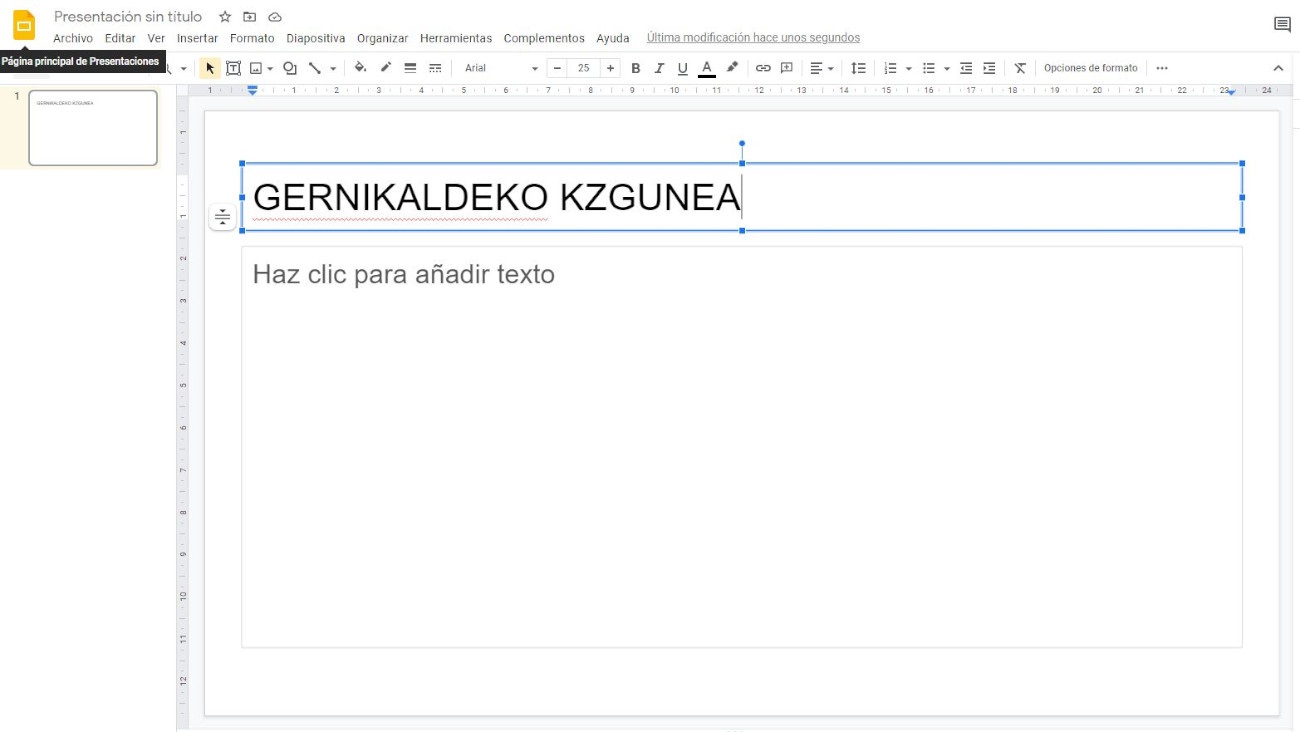The height and width of the screenshot is (732, 1300).
Task: Rename the 'Presentación sin título' title
Action: 128,17
